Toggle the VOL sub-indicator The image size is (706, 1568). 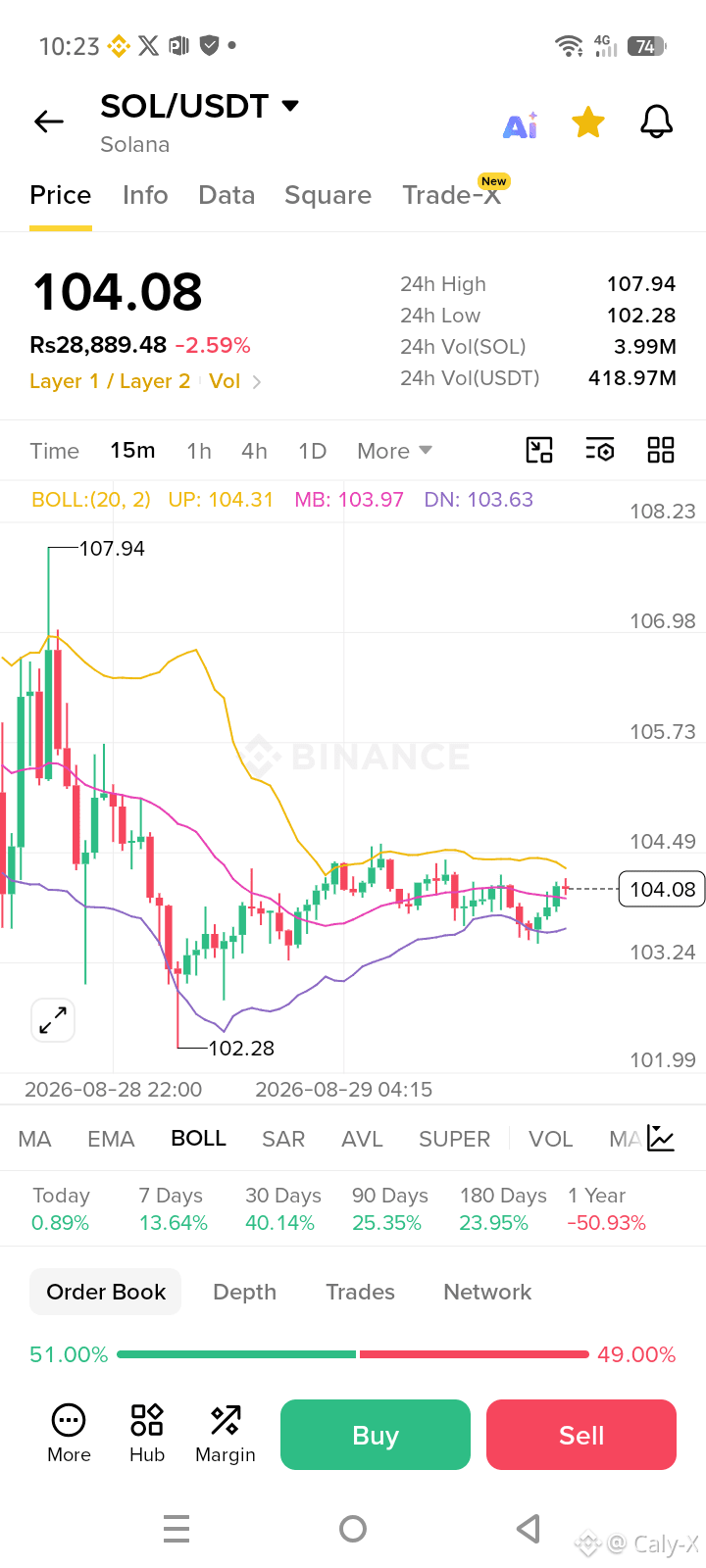[550, 1139]
